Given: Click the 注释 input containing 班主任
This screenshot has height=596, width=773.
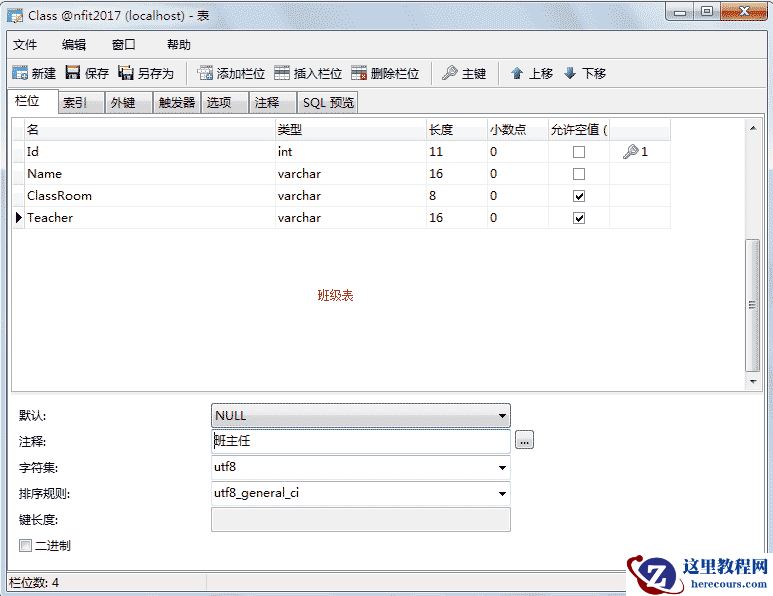Looking at the screenshot, I should 360,441.
